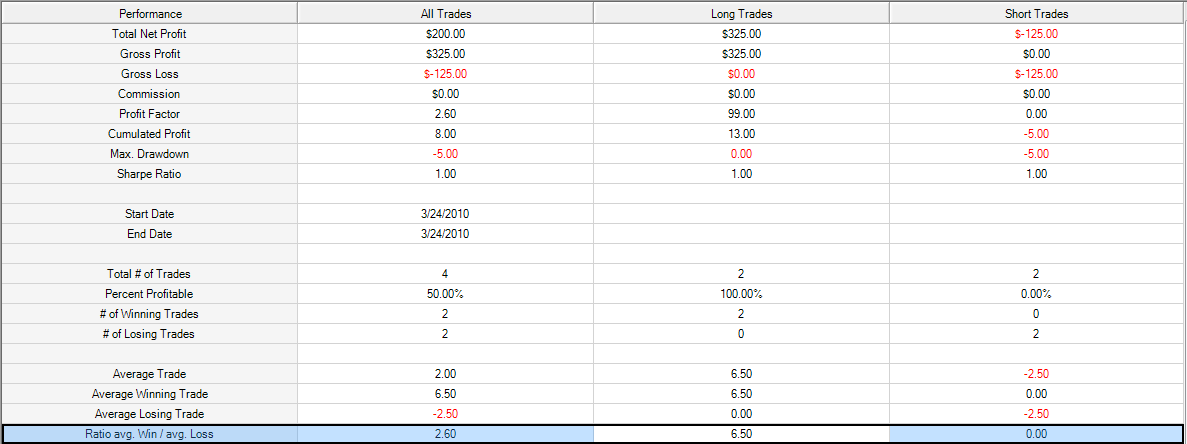Click the Total # of Trades row label
Screen dimensions: 1187x444
tap(150, 274)
